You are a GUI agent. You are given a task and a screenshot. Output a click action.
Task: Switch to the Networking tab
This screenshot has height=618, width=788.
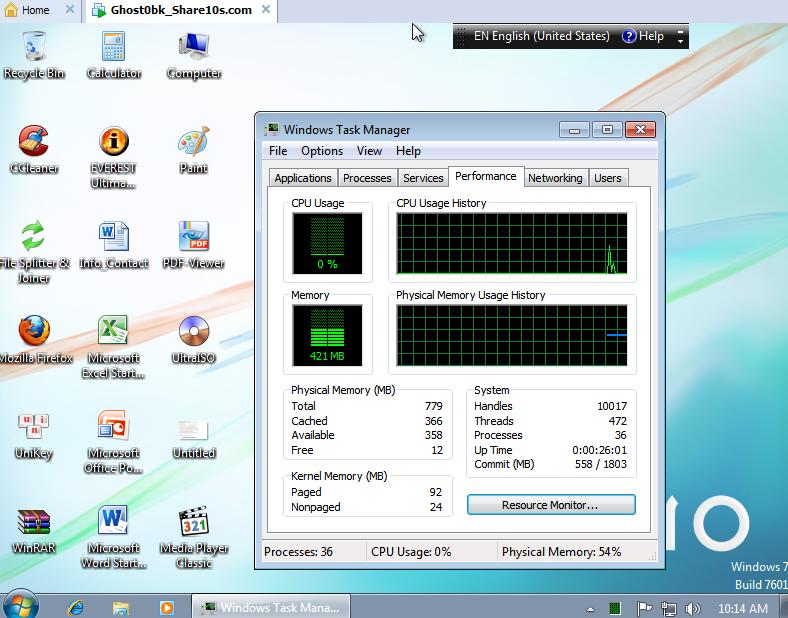tap(555, 178)
